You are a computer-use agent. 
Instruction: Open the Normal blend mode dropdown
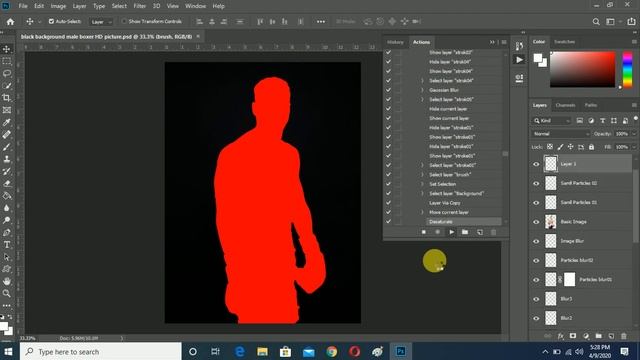pos(561,134)
